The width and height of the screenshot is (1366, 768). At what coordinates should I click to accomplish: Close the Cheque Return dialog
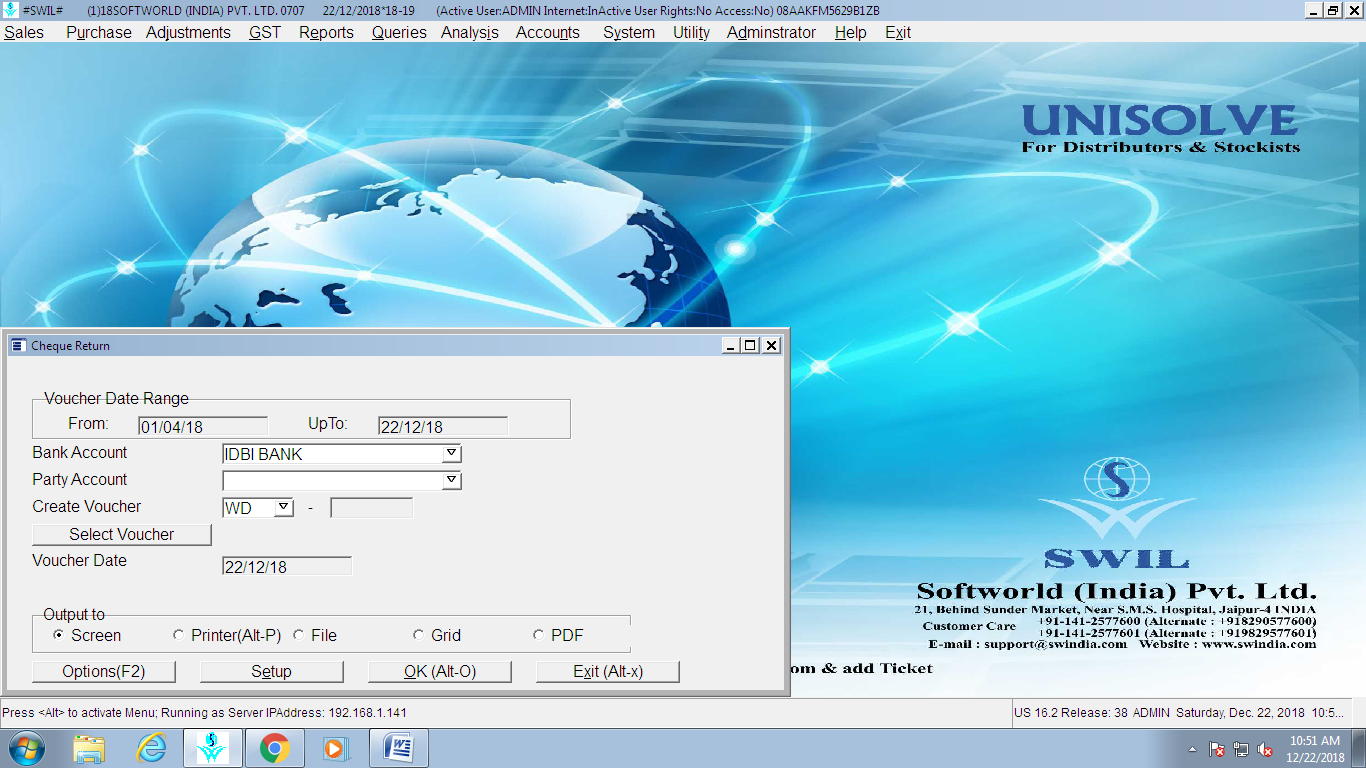pos(771,345)
